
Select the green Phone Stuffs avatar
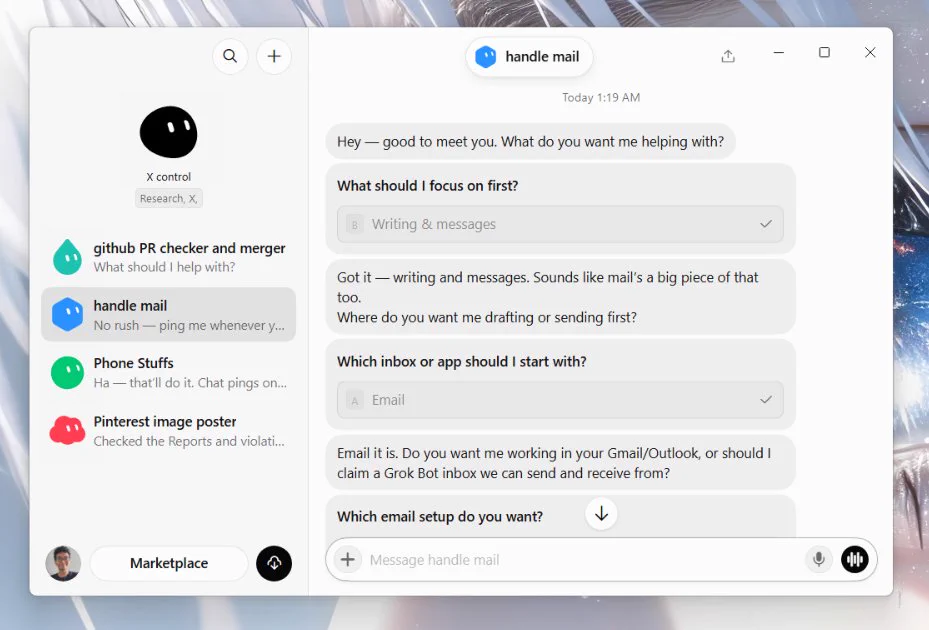(x=68, y=372)
